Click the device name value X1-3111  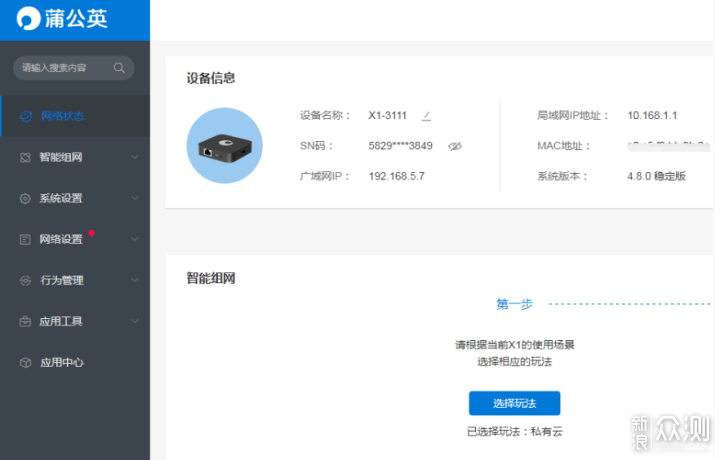pyautogui.click(x=388, y=116)
